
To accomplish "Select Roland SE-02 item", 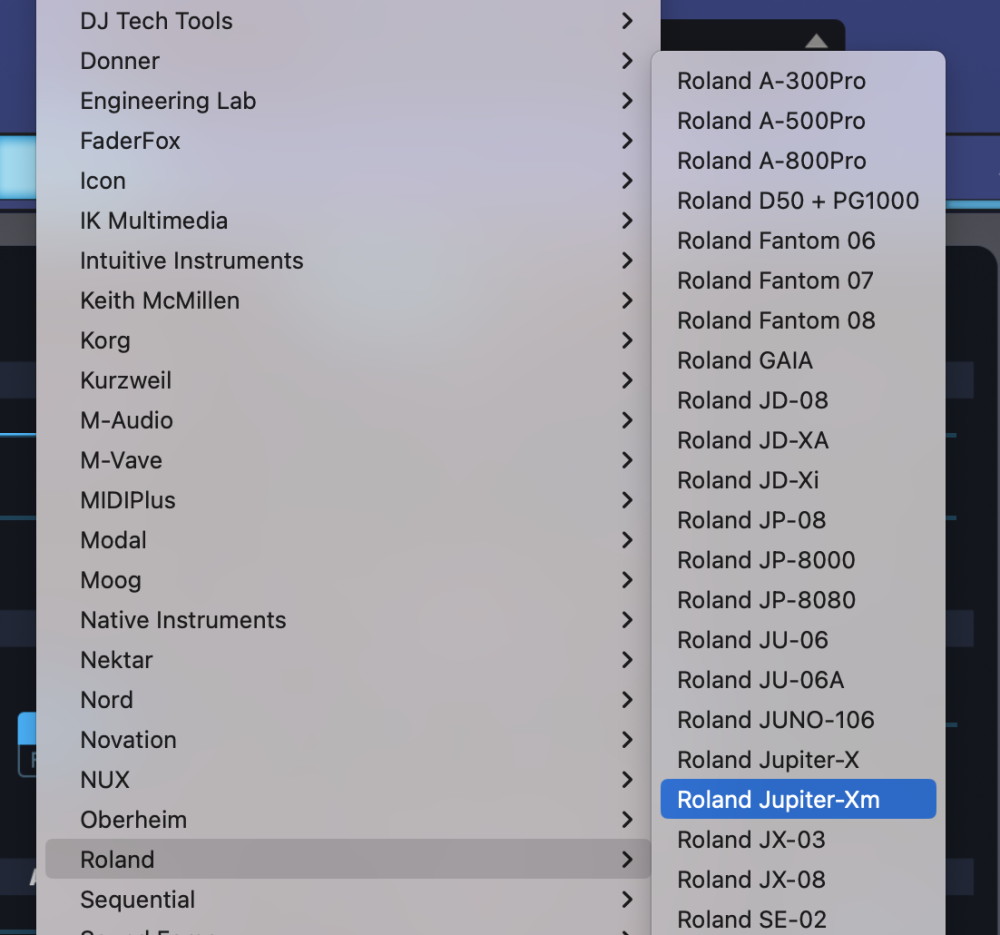I will point(751,919).
